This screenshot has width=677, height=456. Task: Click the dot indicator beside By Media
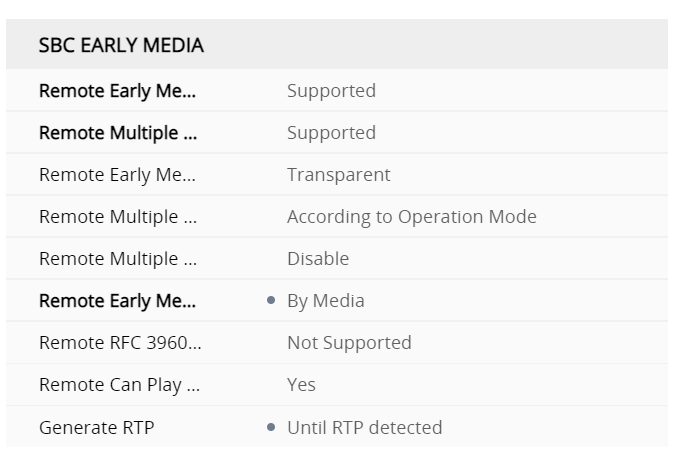pos(272,301)
